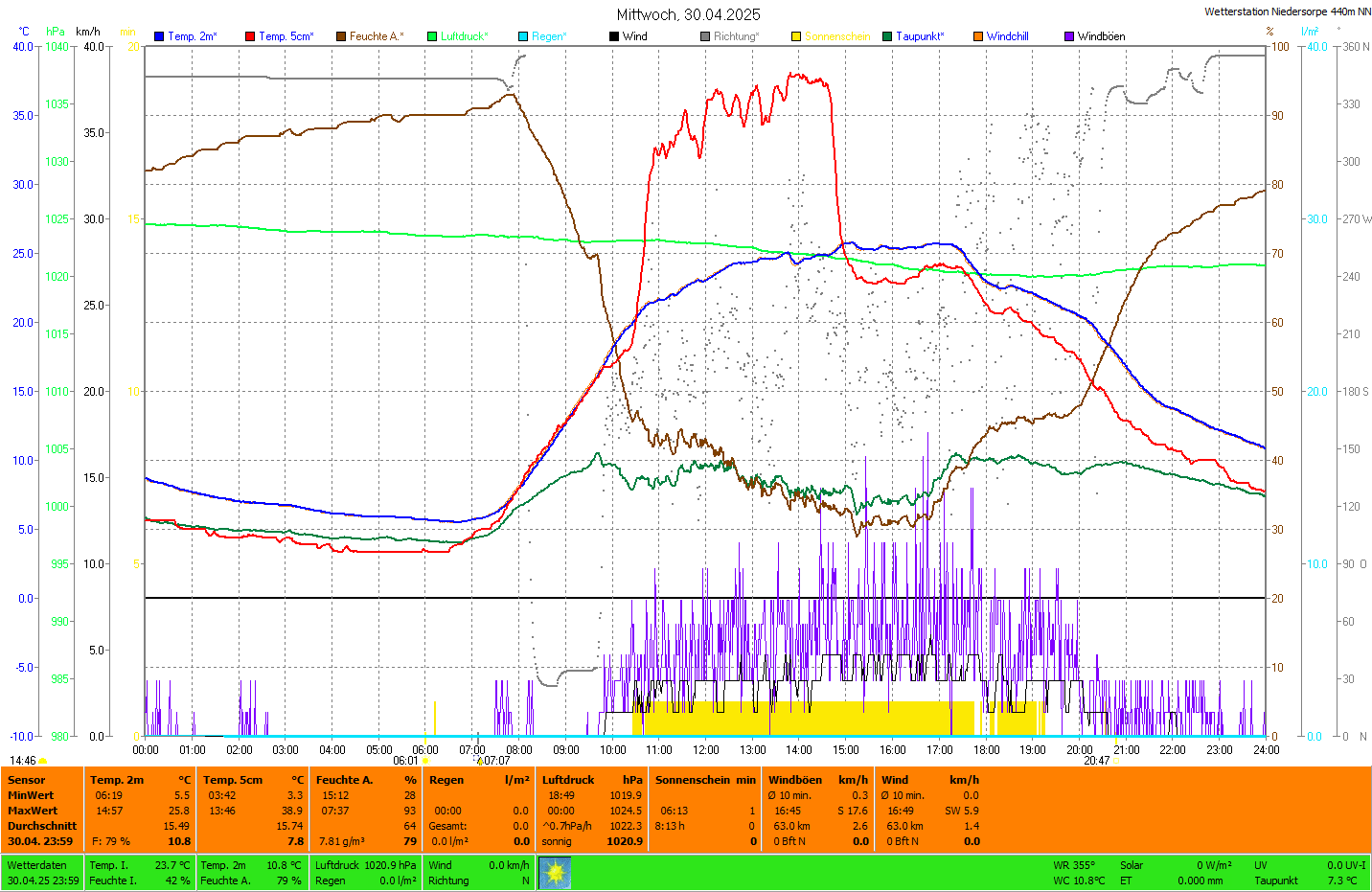The height and width of the screenshot is (892, 1372).
Task: Click the purple Windböen legend square
Action: click(x=1069, y=36)
